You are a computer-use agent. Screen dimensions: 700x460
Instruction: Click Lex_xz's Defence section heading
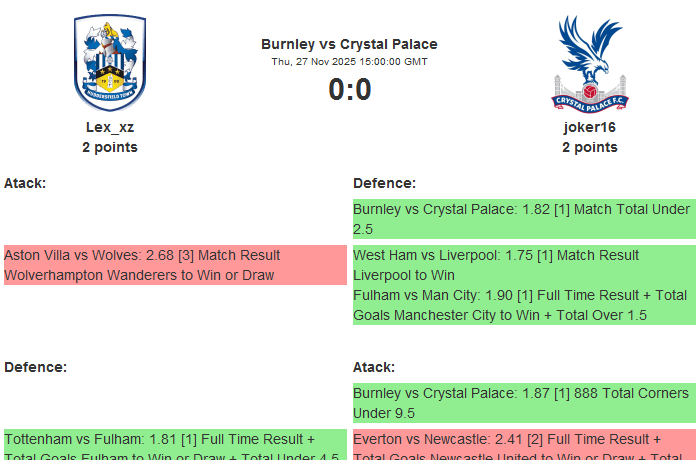[x=35, y=367]
